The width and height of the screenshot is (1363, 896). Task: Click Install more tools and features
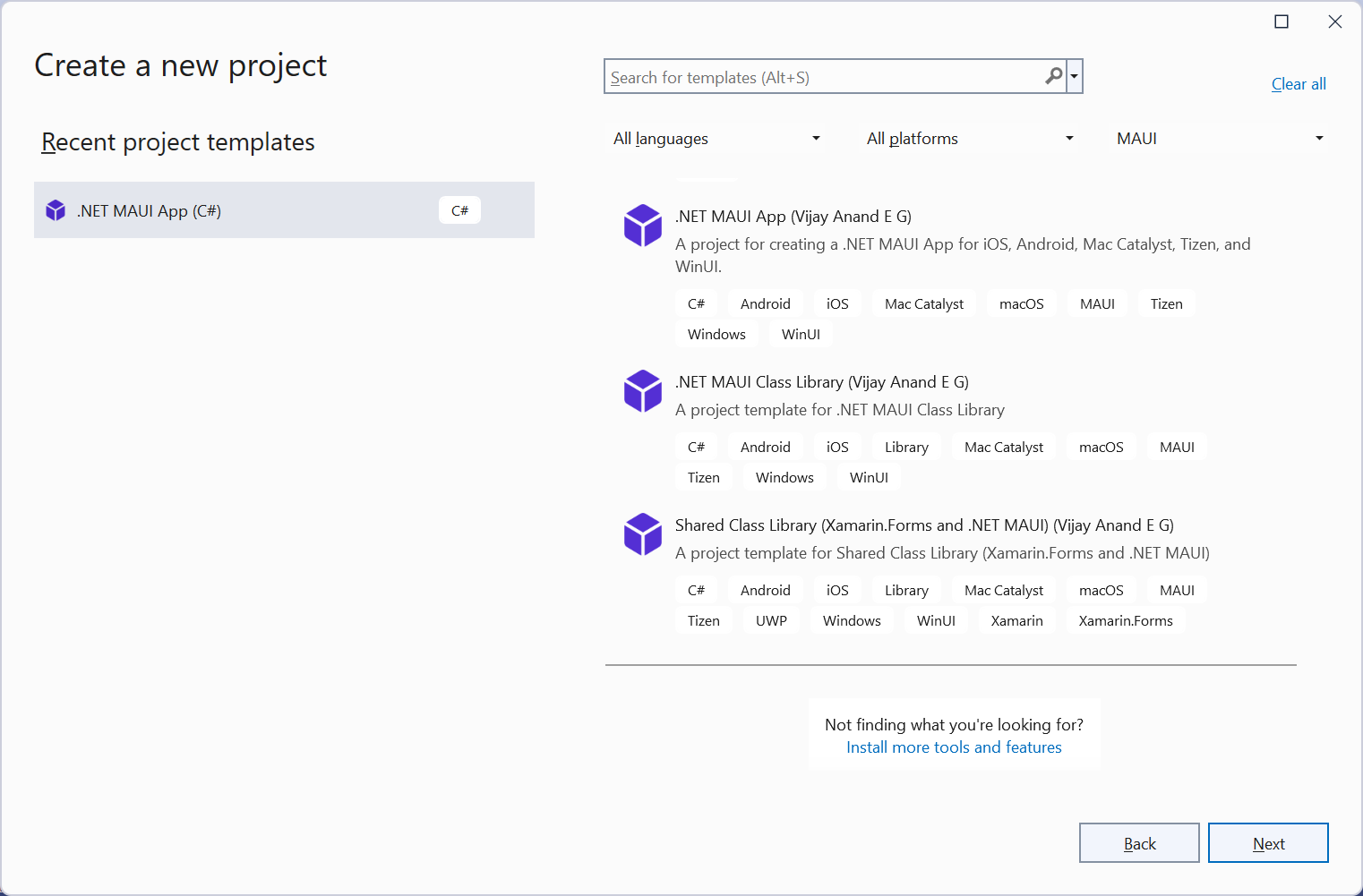point(954,747)
